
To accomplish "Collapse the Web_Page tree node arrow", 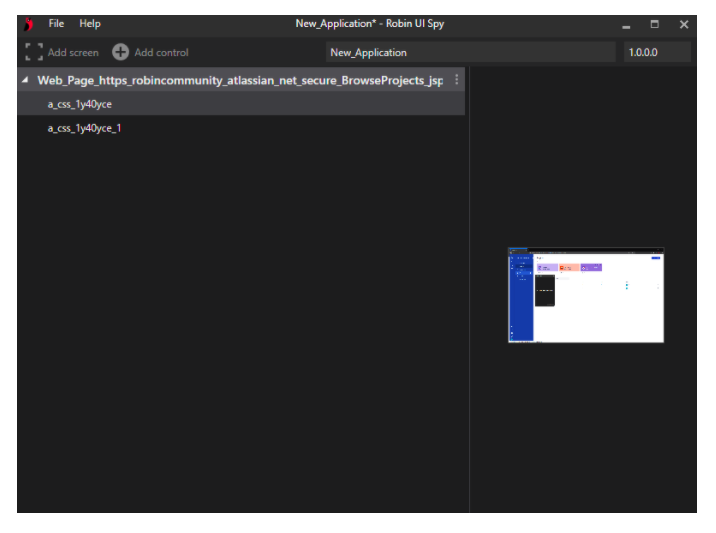I will pyautogui.click(x=25, y=80).
